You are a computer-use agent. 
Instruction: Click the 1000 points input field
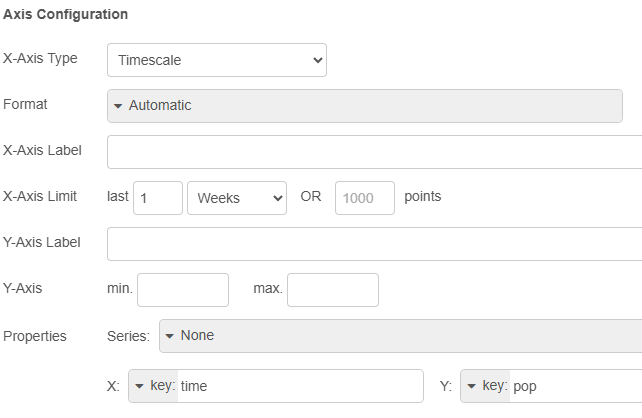pos(364,198)
